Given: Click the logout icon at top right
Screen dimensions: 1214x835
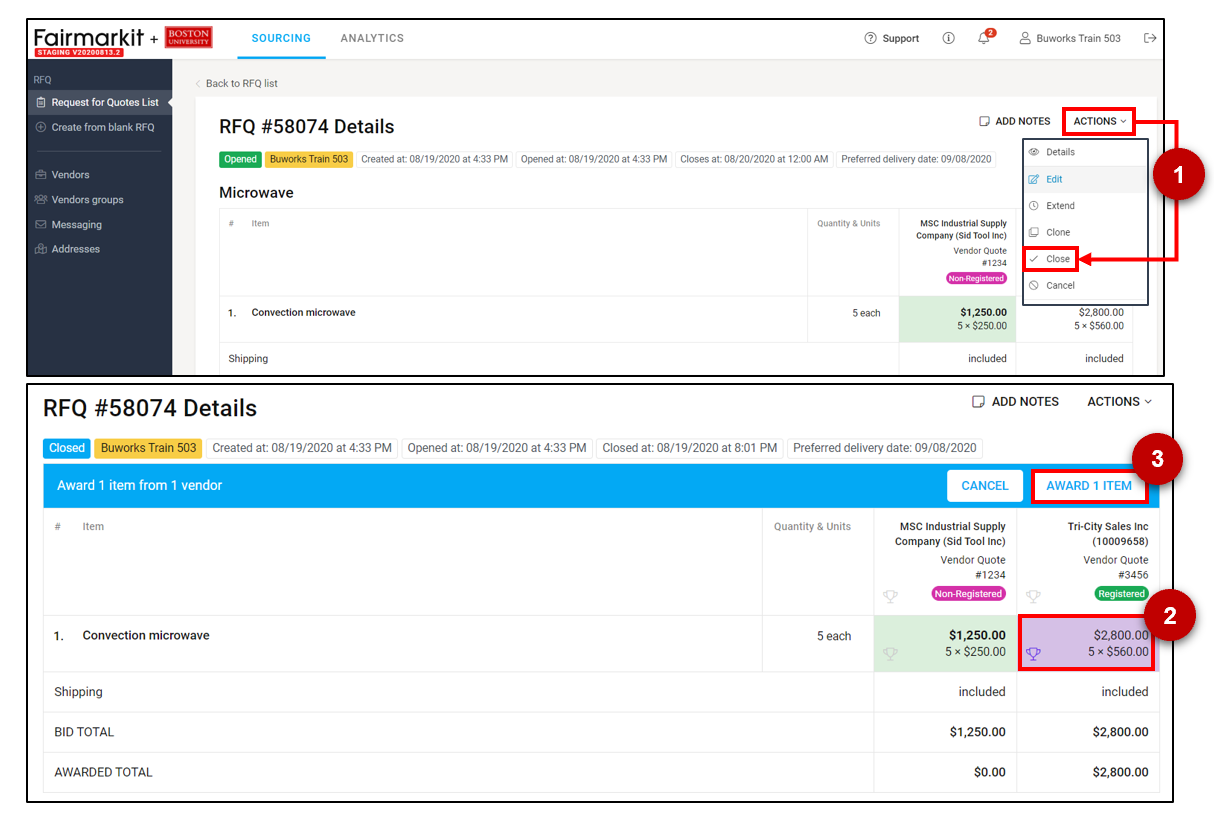Looking at the screenshot, I should 1150,38.
